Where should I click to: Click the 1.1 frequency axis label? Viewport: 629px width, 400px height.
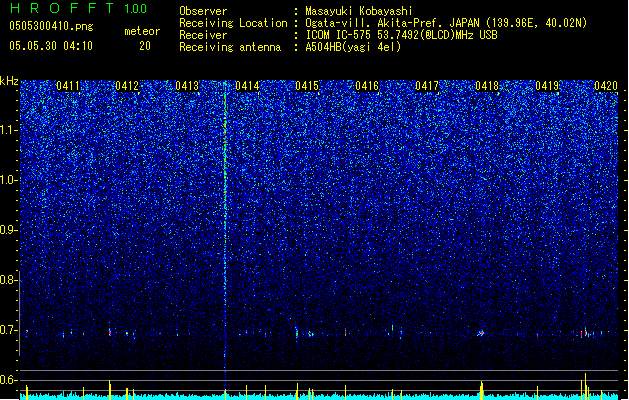(8, 130)
